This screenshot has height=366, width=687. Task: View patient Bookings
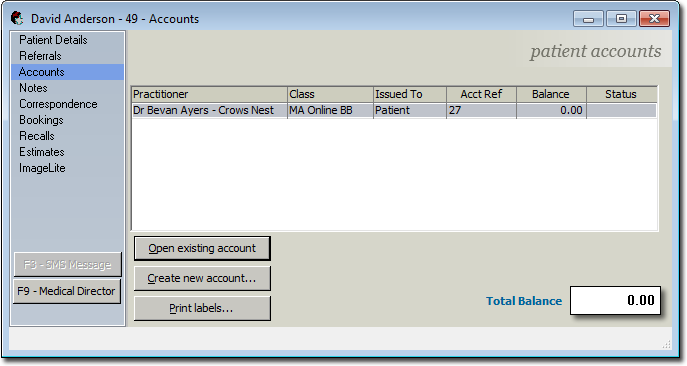(x=41, y=120)
